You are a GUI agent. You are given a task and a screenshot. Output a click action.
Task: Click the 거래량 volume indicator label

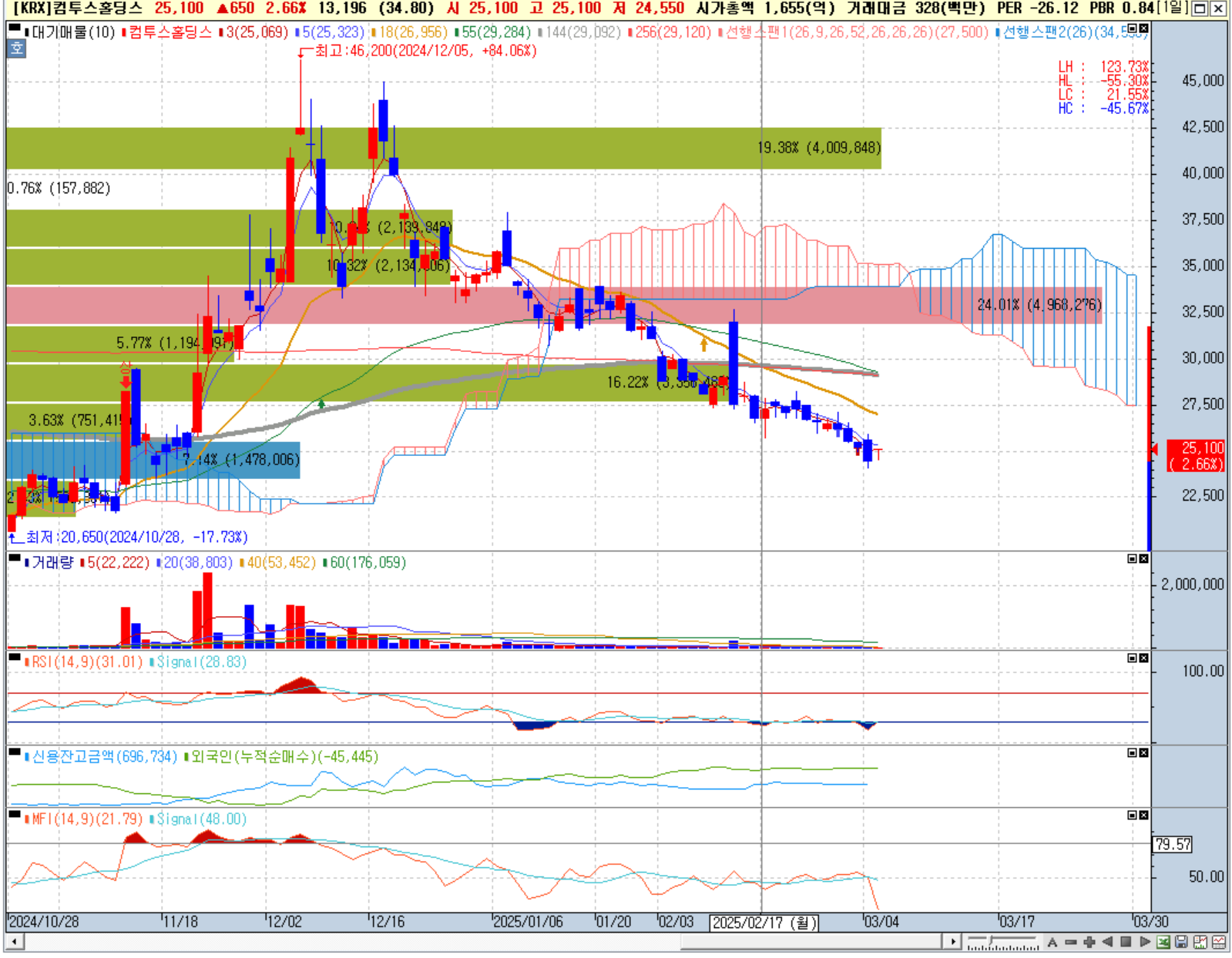point(52,563)
